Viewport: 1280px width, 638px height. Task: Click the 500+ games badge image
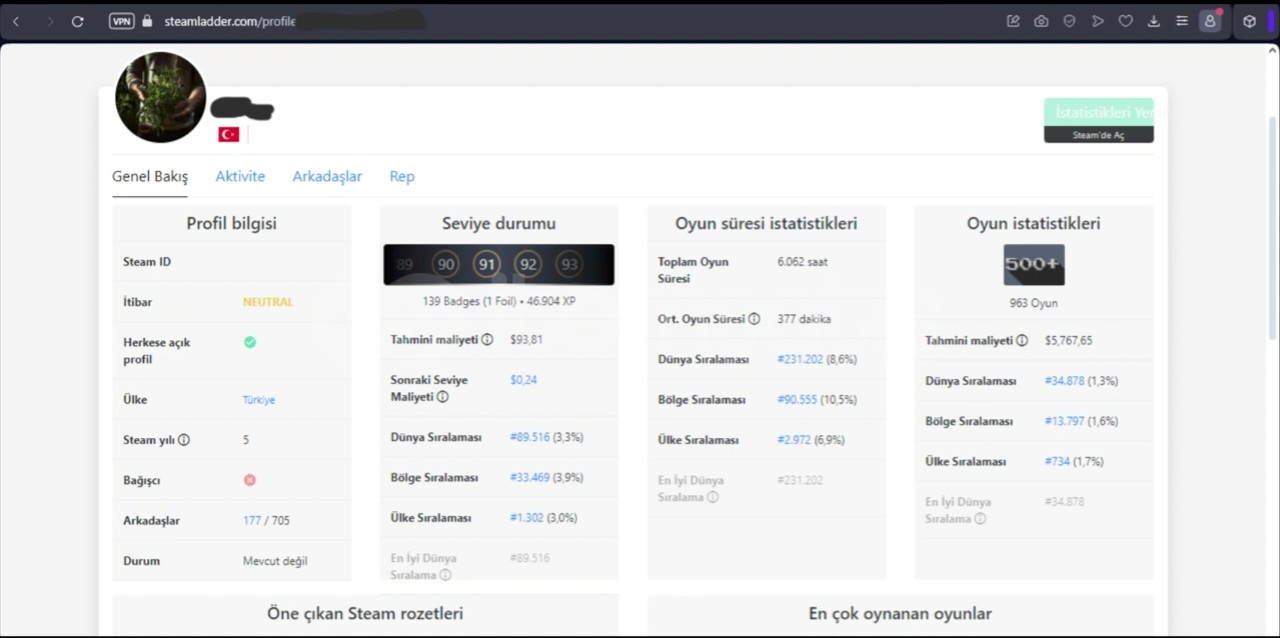[x=1034, y=265]
